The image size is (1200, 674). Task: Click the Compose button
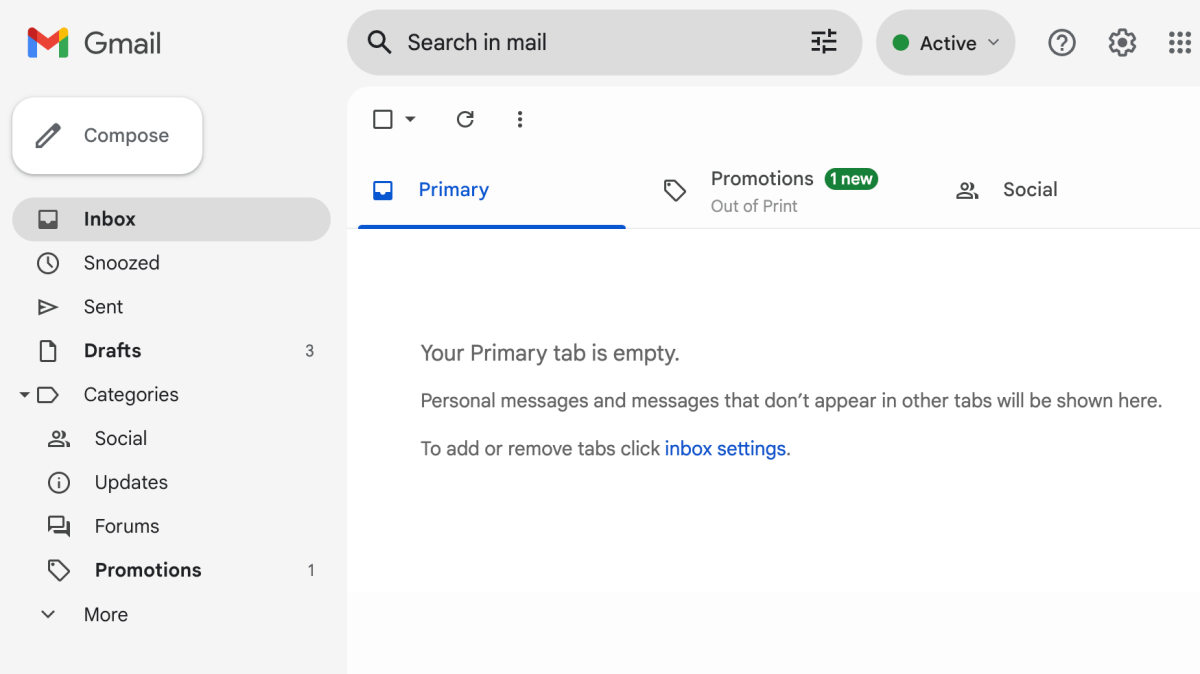pos(107,135)
